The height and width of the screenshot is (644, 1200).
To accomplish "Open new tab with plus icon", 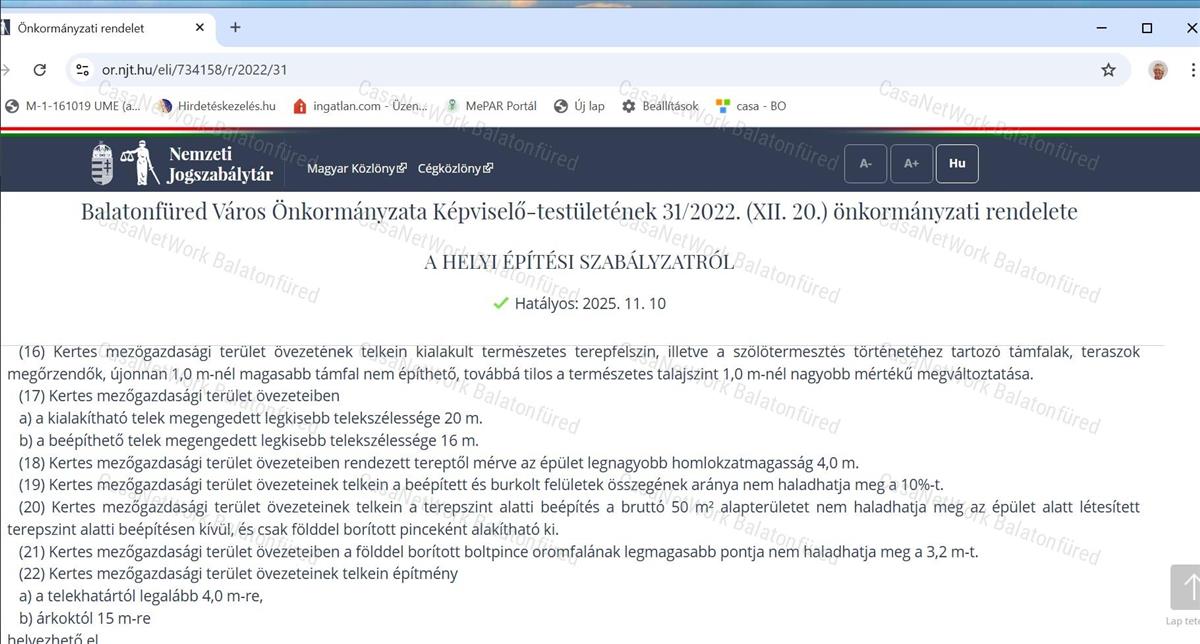I will (235, 27).
